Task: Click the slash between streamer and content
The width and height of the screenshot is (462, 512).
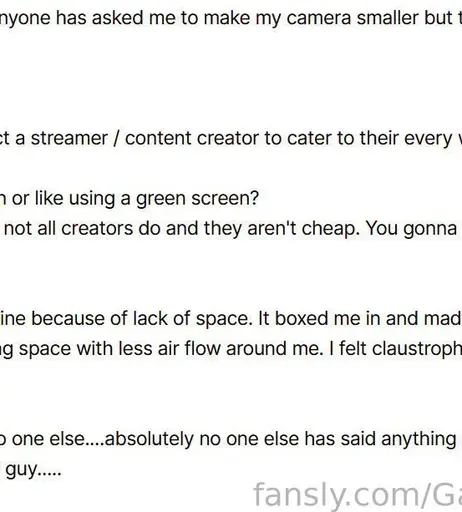Action: pyautogui.click(x=116, y=138)
